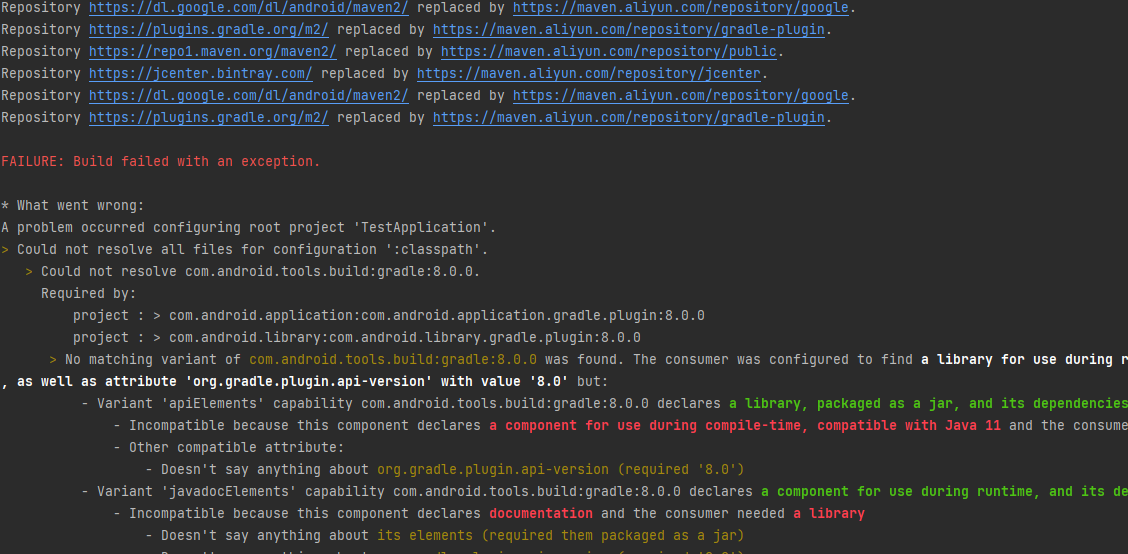Image resolution: width=1128 pixels, height=554 pixels.
Task: Open the first dl.google.com maven2 link
Action: point(249,7)
